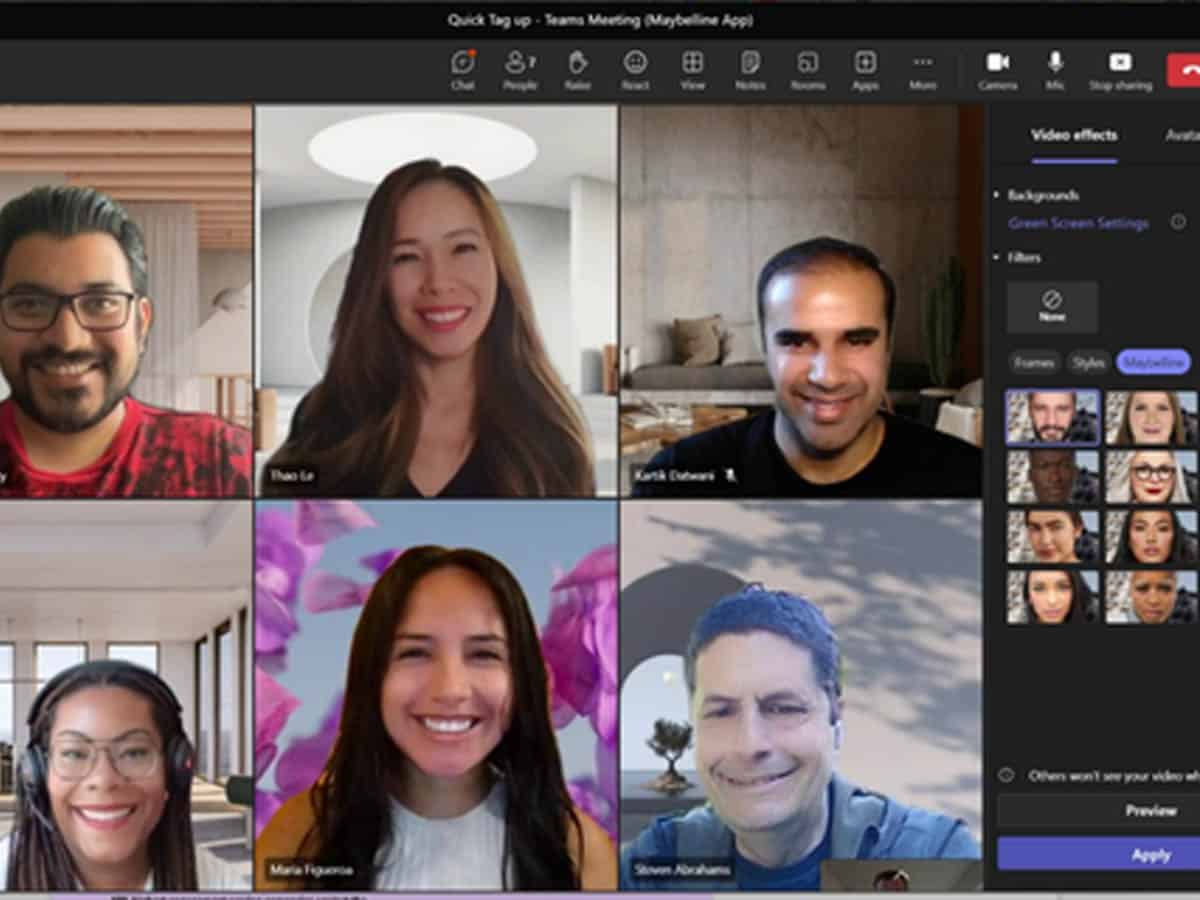Open the Chat panel
The image size is (1200, 900).
(x=462, y=68)
